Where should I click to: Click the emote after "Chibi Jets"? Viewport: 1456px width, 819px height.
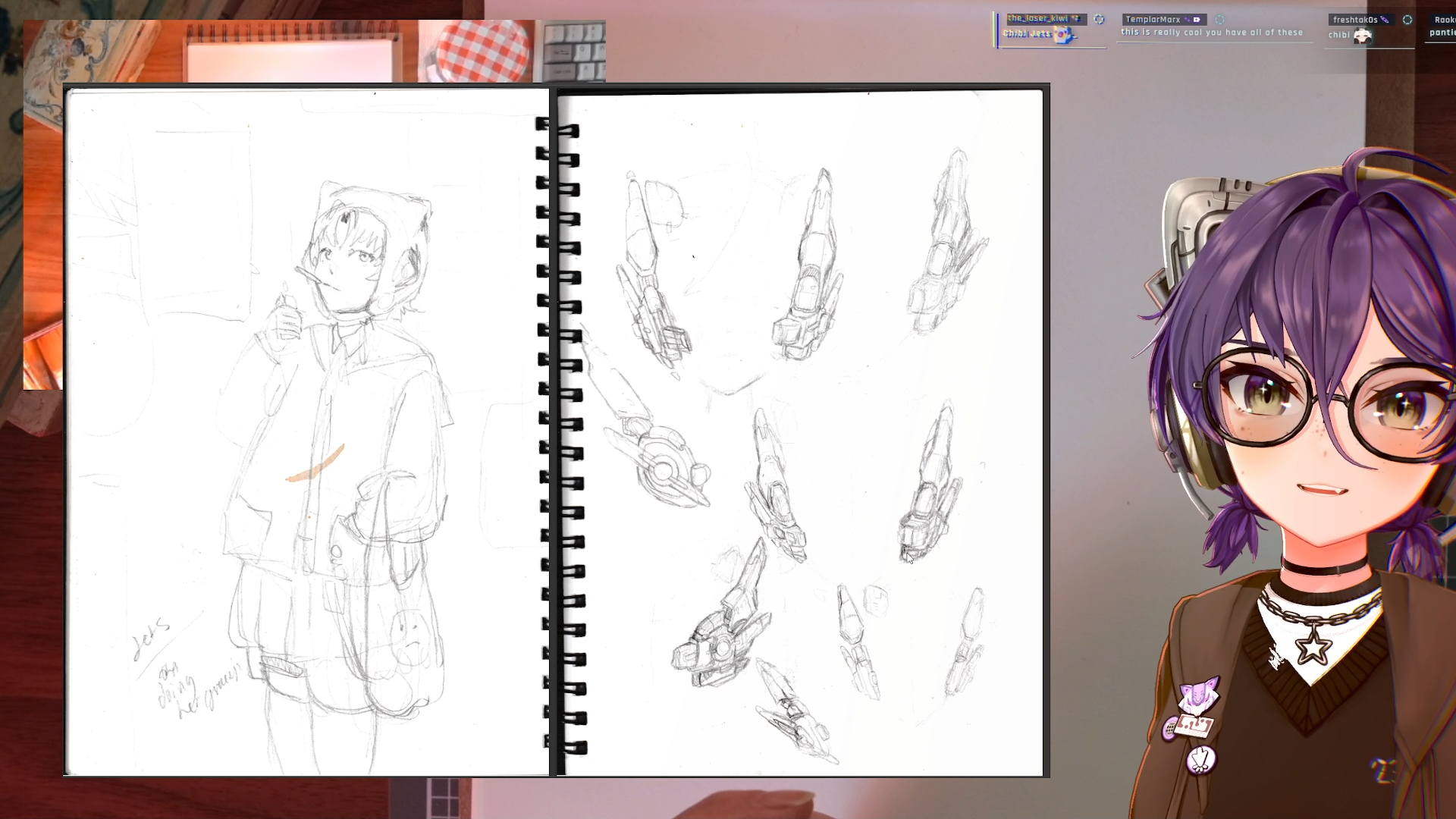[x=1065, y=34]
